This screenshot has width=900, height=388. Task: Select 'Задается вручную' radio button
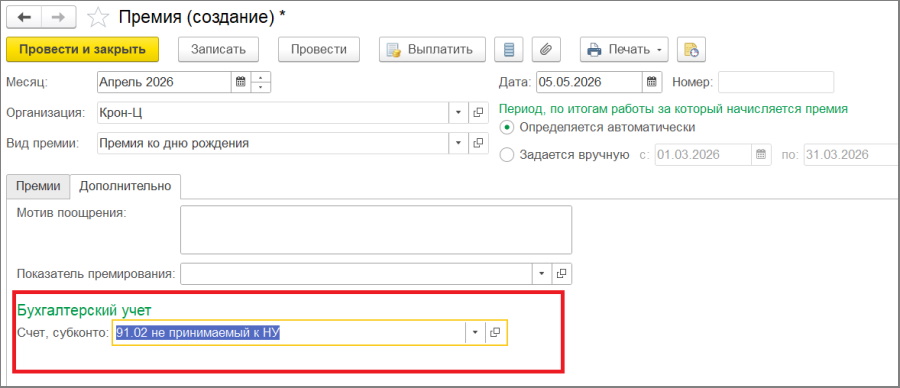click(507, 155)
